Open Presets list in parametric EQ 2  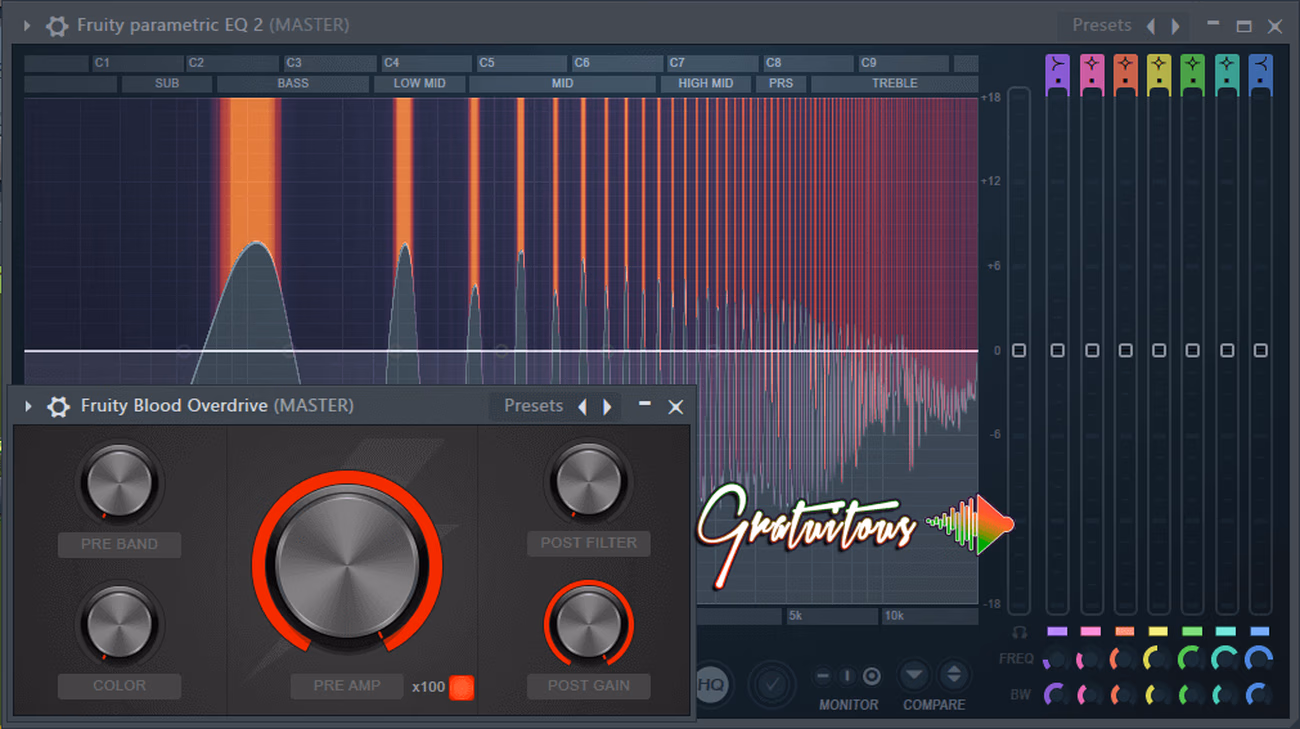pyautogui.click(x=1101, y=25)
